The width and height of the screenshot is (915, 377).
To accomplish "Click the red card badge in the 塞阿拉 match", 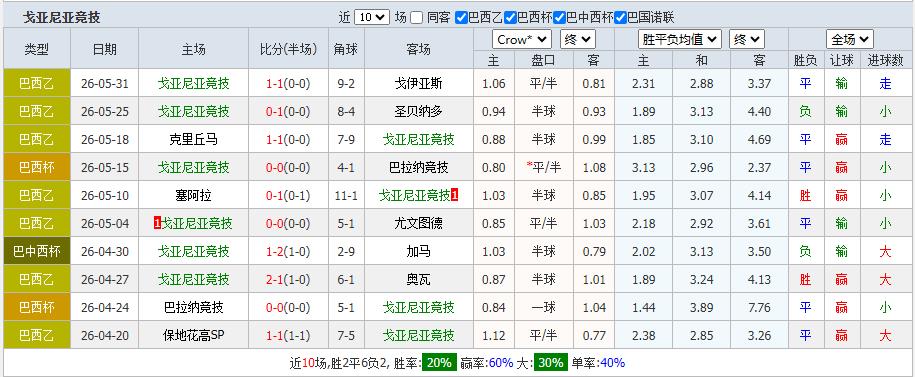I will coord(455,195).
